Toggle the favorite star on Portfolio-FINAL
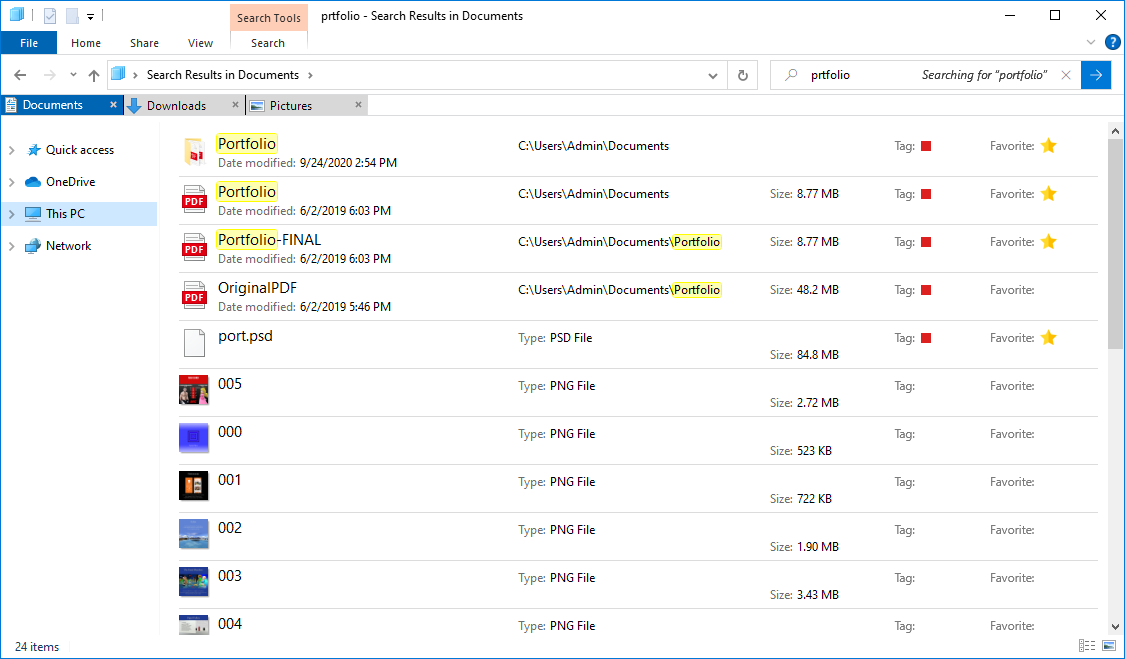The image size is (1125, 659). 1048,242
